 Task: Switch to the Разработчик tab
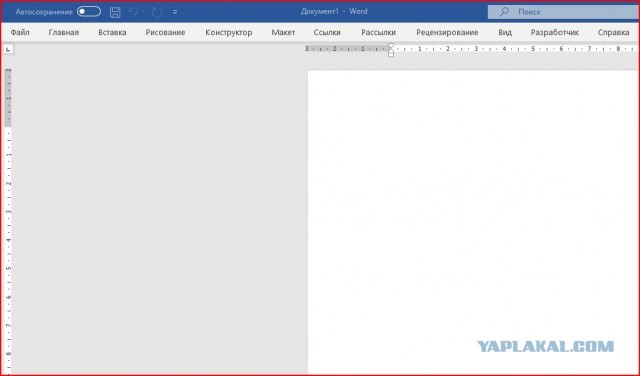tap(555, 32)
